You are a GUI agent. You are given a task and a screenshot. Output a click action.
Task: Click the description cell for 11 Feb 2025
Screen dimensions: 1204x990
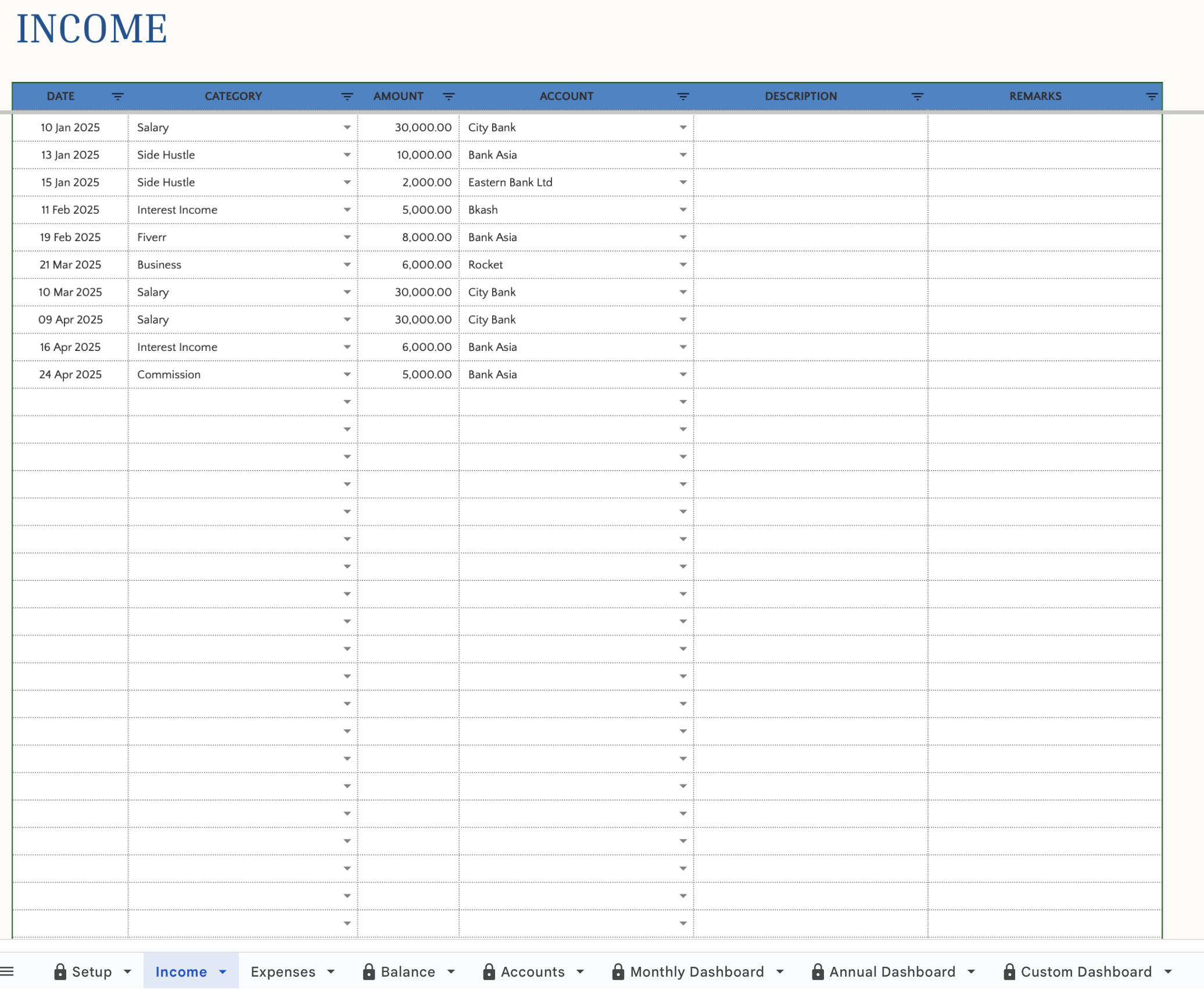click(x=810, y=210)
